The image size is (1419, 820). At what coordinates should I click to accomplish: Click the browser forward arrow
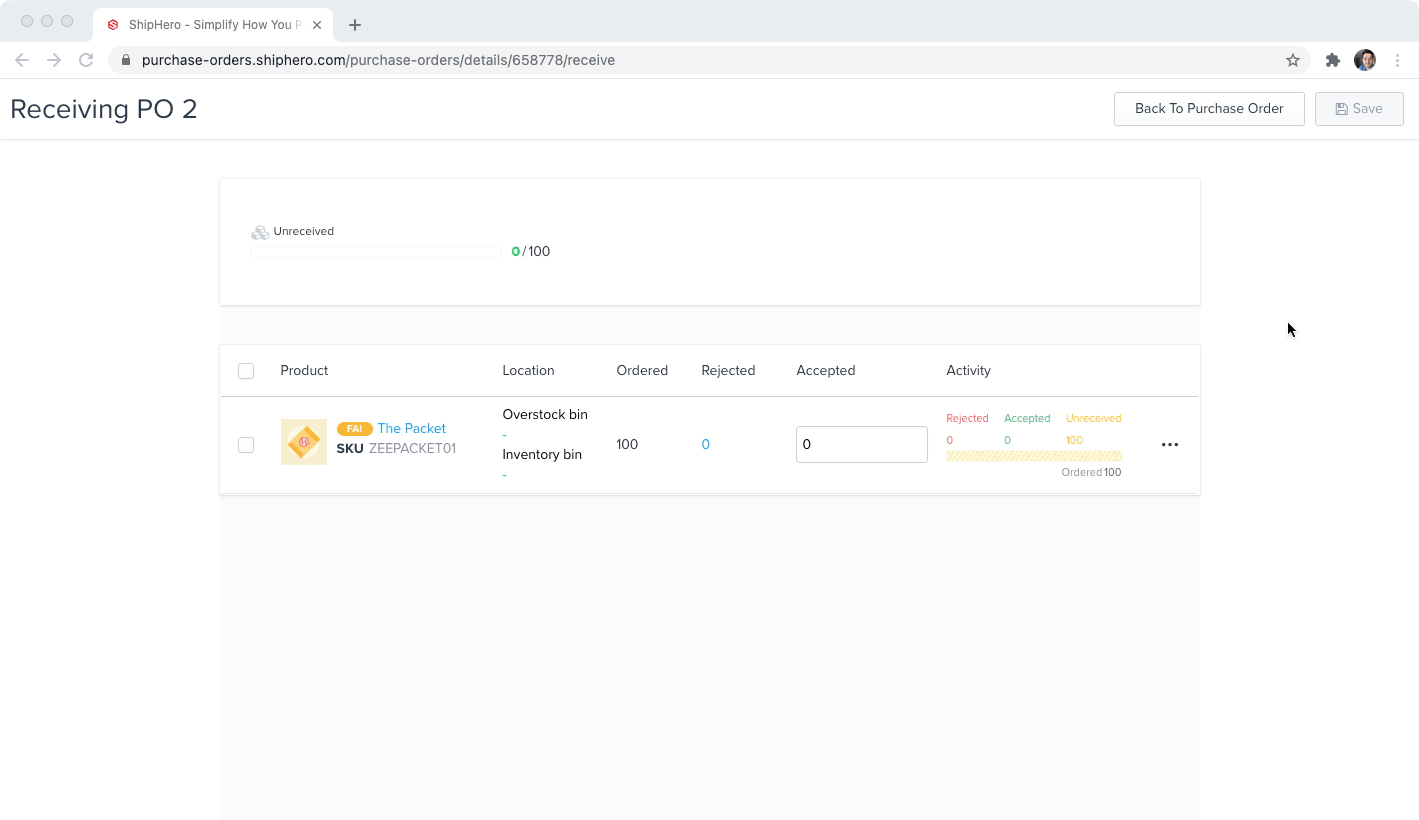point(54,60)
